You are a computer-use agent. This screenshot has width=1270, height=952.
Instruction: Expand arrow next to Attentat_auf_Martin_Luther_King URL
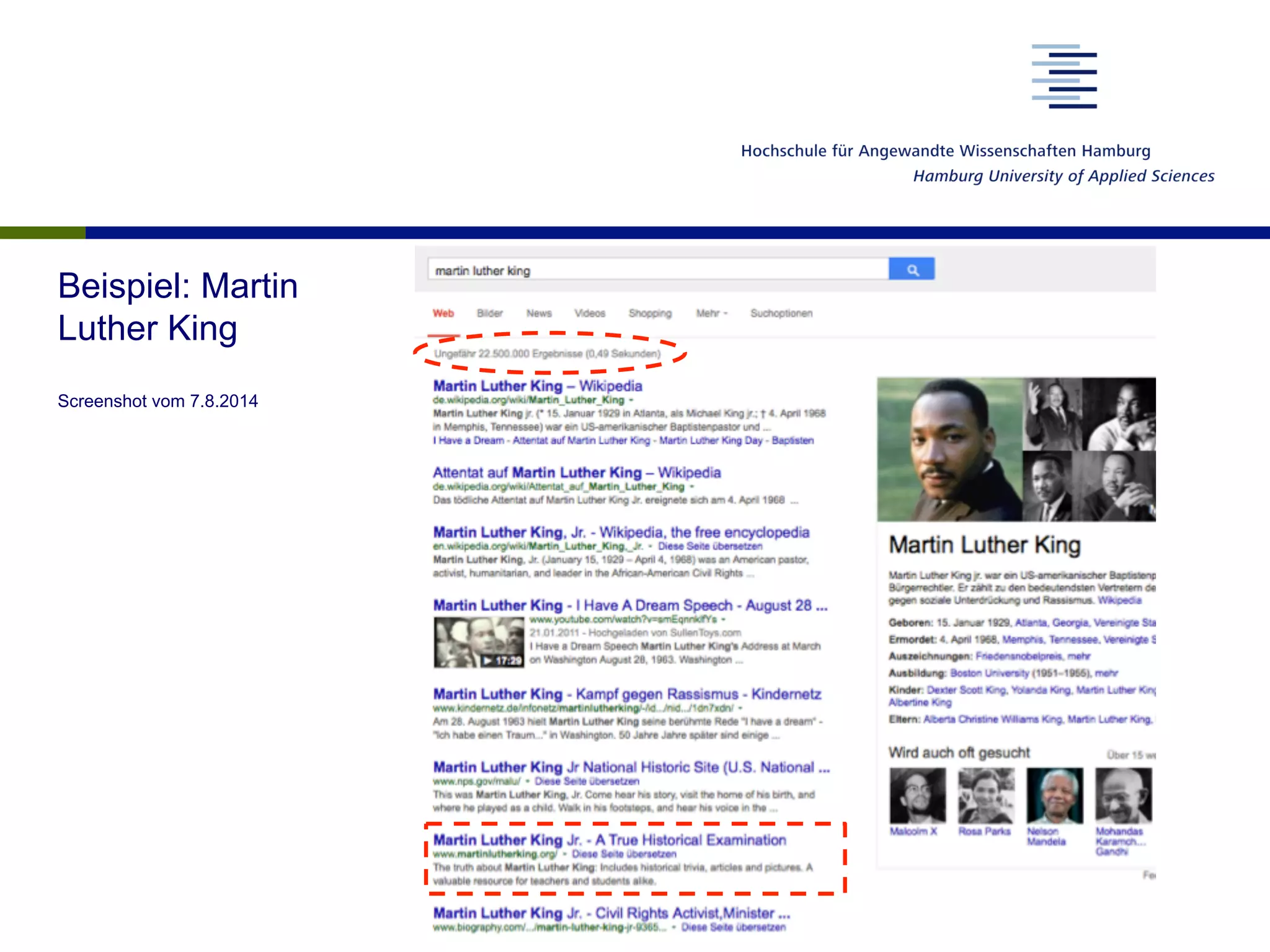pyautogui.click(x=691, y=487)
